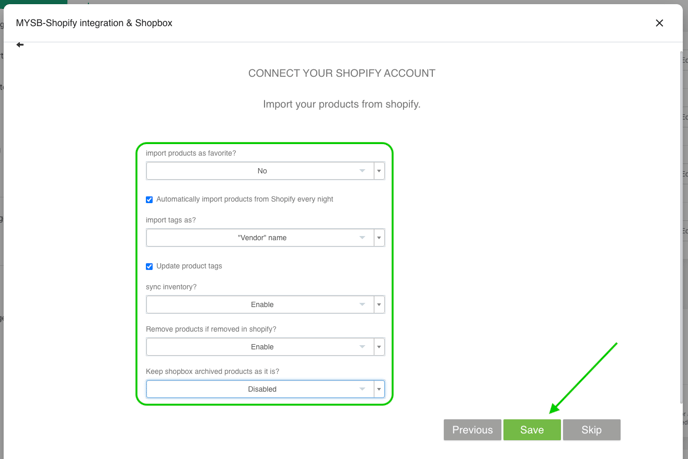This screenshot has height=459, width=688.
Task: Skip this step with the Skip button
Action: tap(591, 430)
